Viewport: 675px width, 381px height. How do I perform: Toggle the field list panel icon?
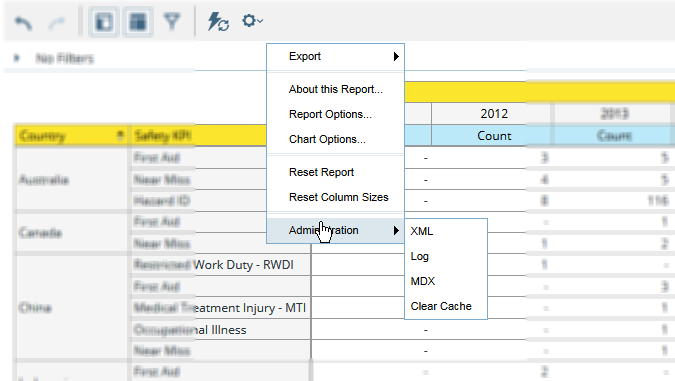coord(104,22)
